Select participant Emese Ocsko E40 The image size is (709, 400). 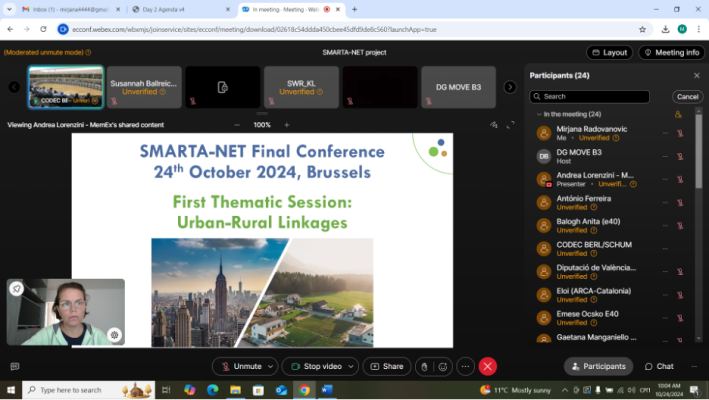[610, 318]
